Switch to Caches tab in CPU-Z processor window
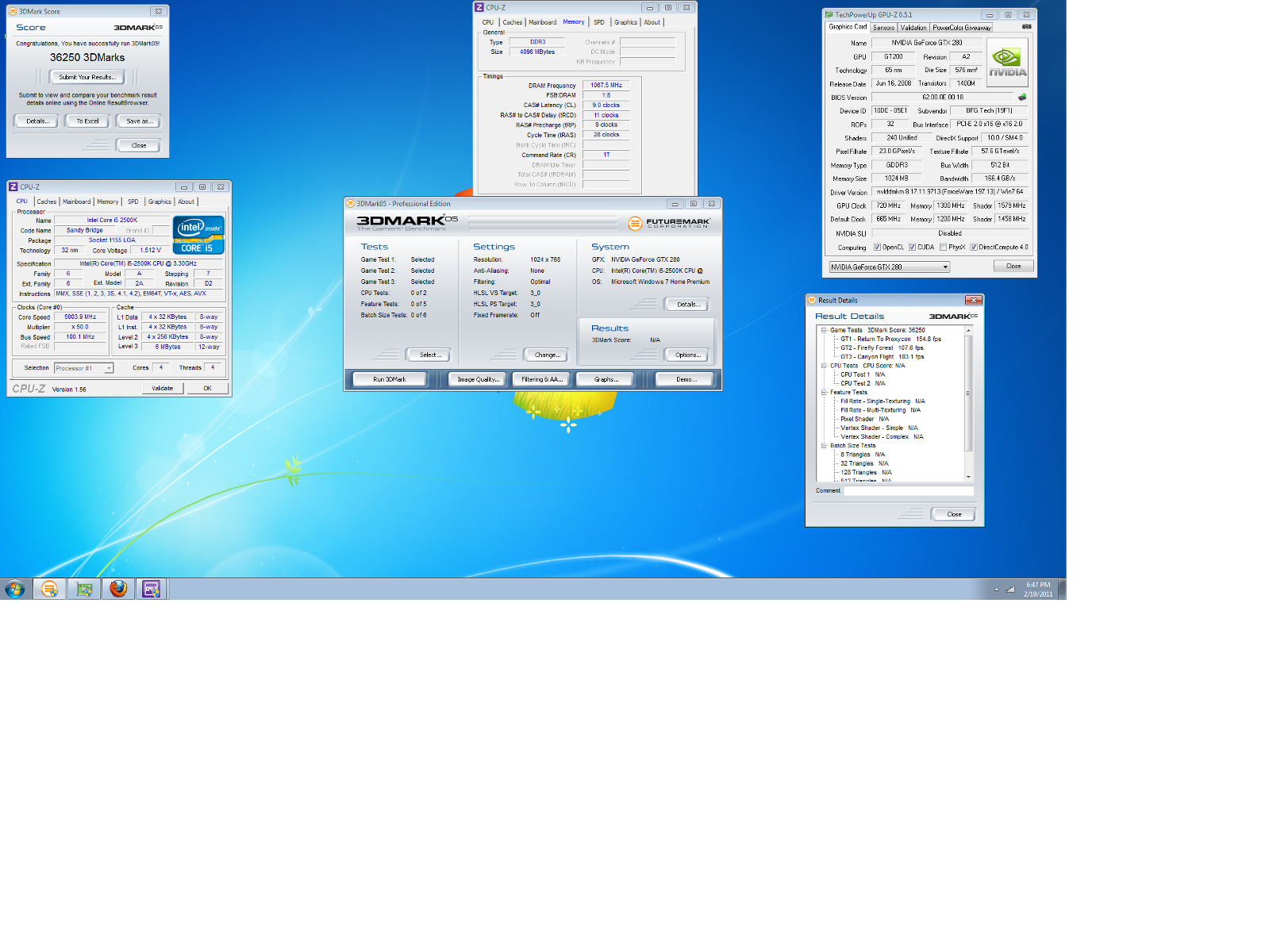The image size is (1269, 952). [47, 202]
